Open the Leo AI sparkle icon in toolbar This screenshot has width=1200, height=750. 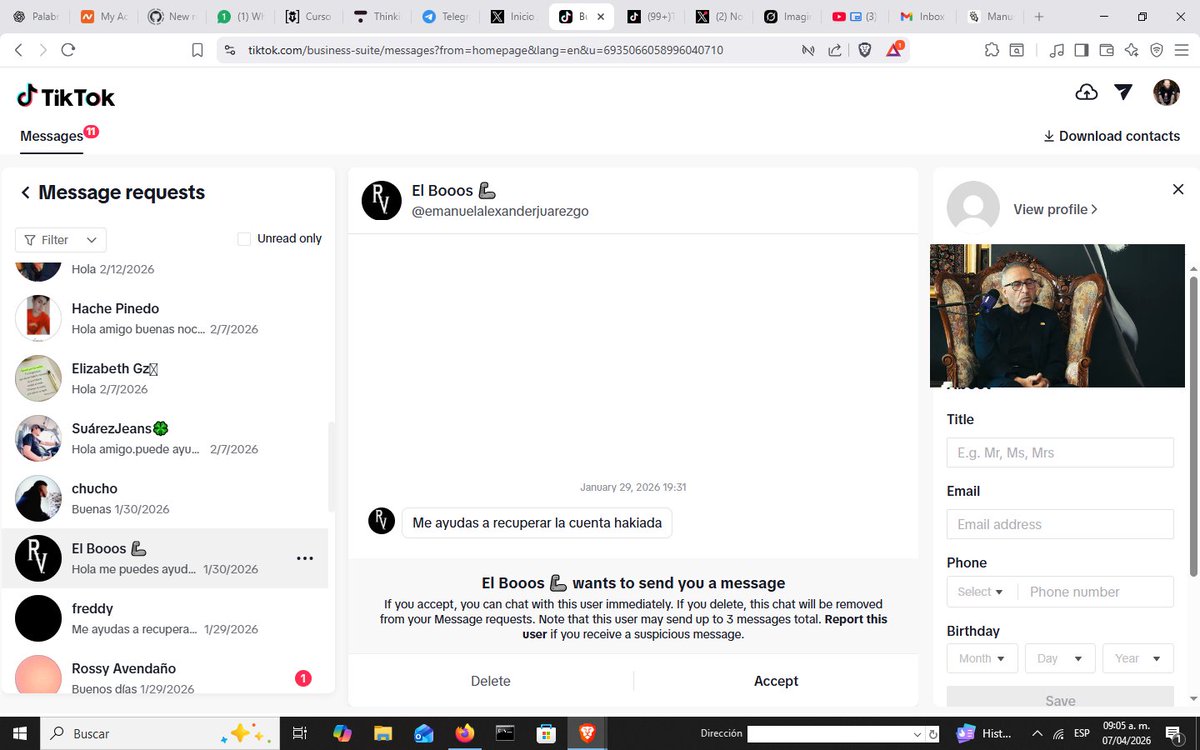(x=1131, y=49)
